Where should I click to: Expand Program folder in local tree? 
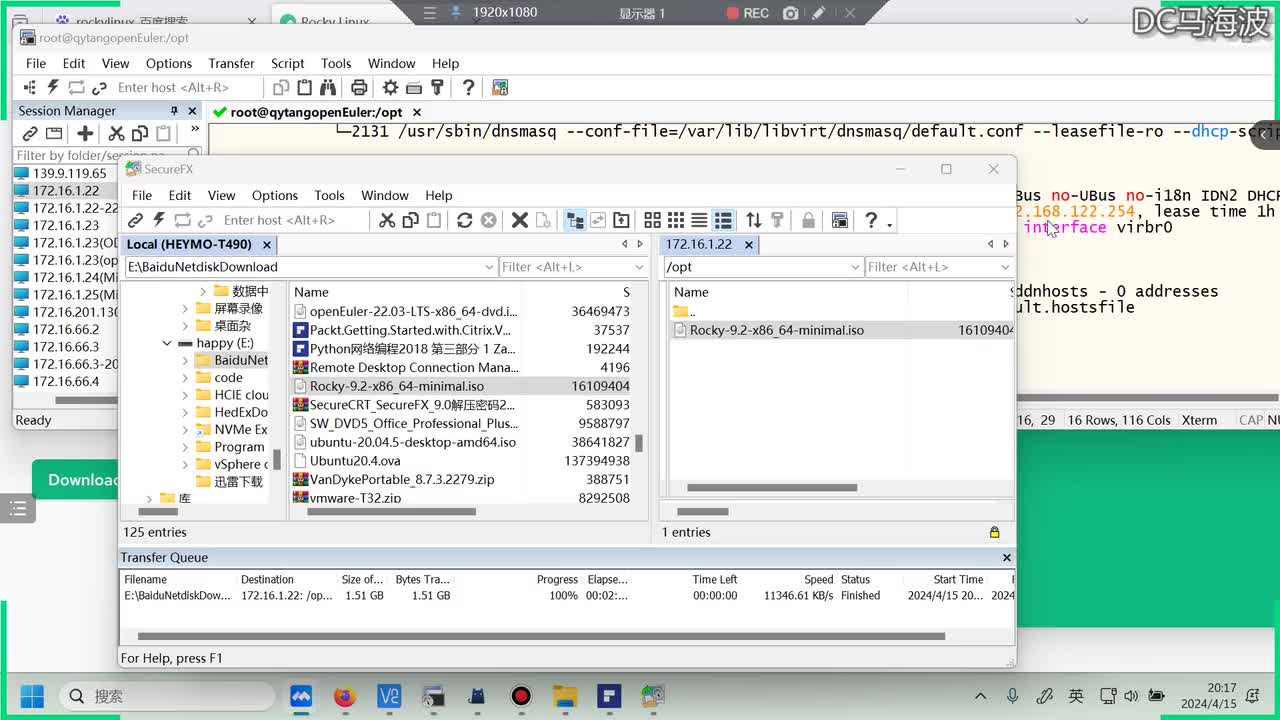pos(185,447)
